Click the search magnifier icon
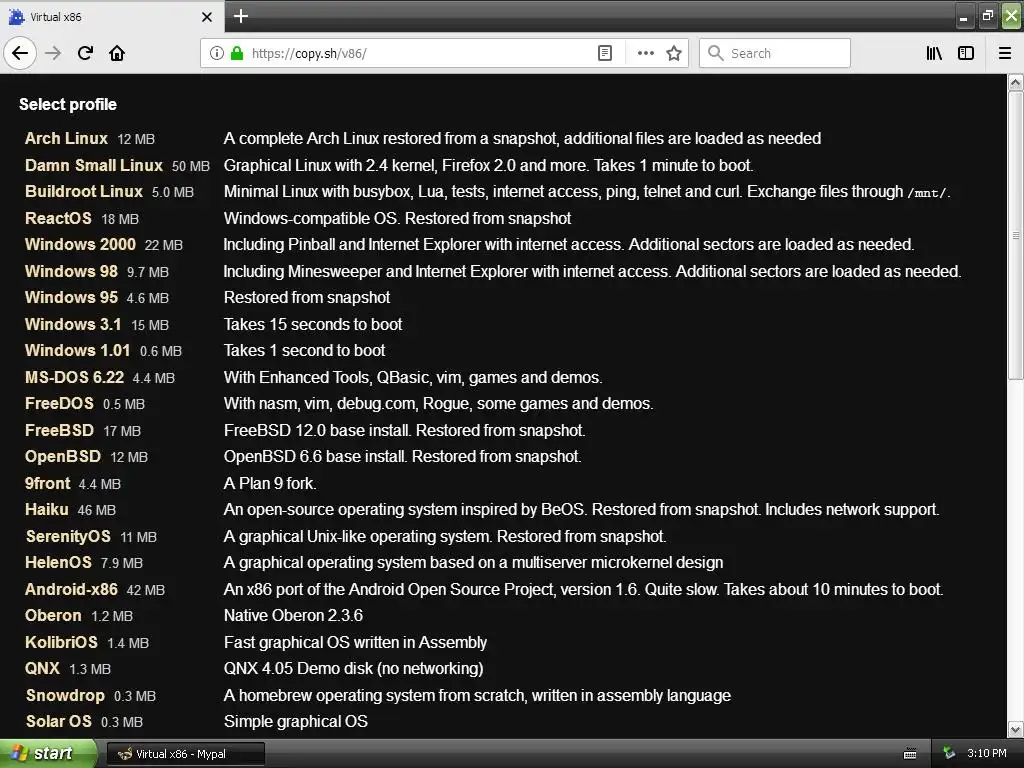 point(716,53)
